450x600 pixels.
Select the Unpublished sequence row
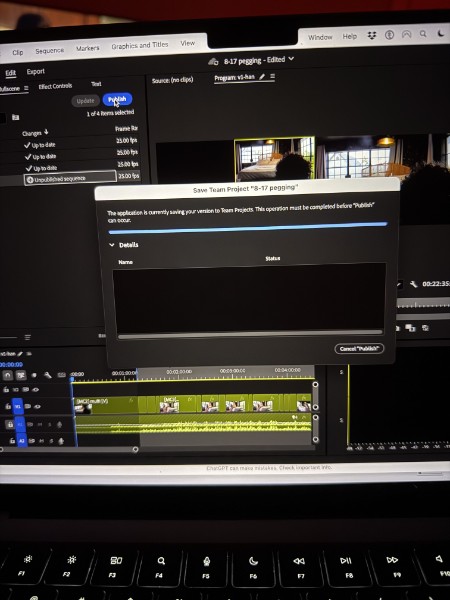pos(70,178)
